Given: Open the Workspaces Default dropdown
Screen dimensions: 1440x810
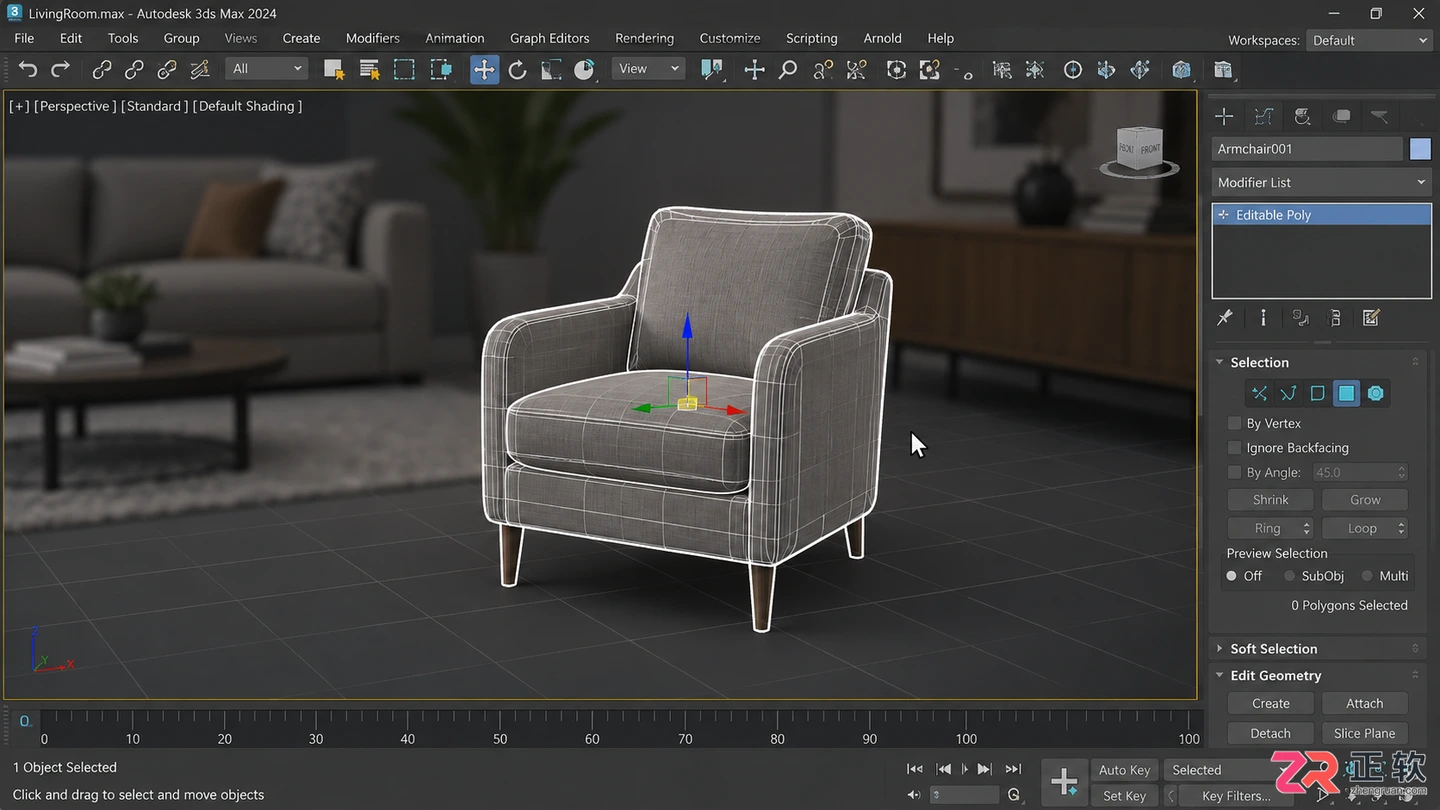Looking at the screenshot, I should pos(1369,40).
